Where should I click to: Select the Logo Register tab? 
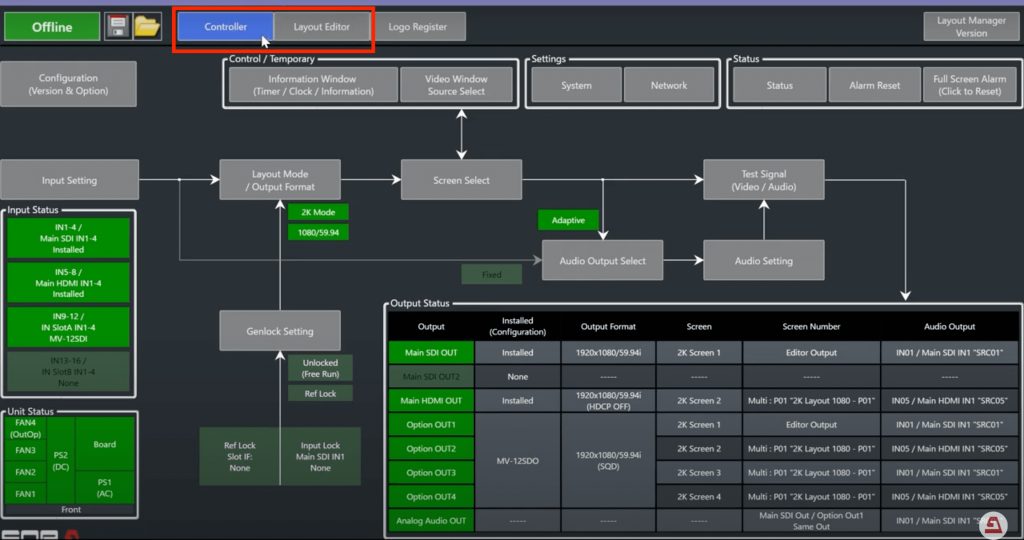click(x=419, y=27)
